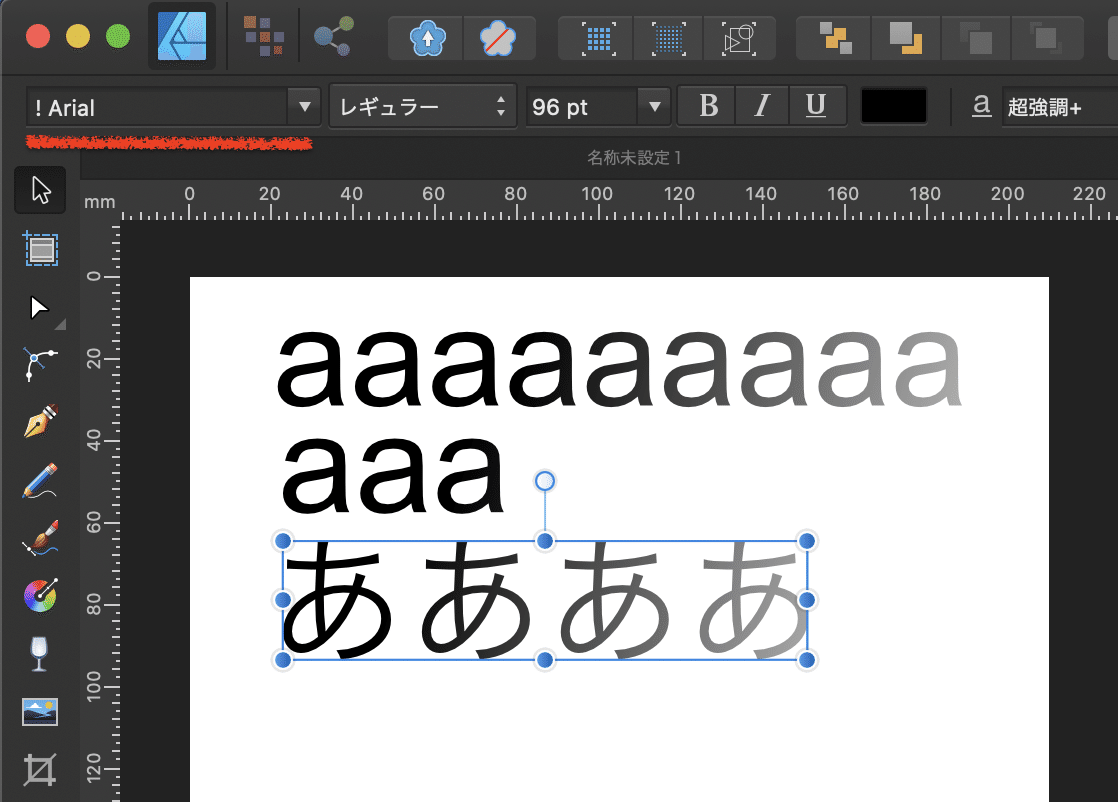Click the shapes-in-frame toolbar icon

pos(739,38)
